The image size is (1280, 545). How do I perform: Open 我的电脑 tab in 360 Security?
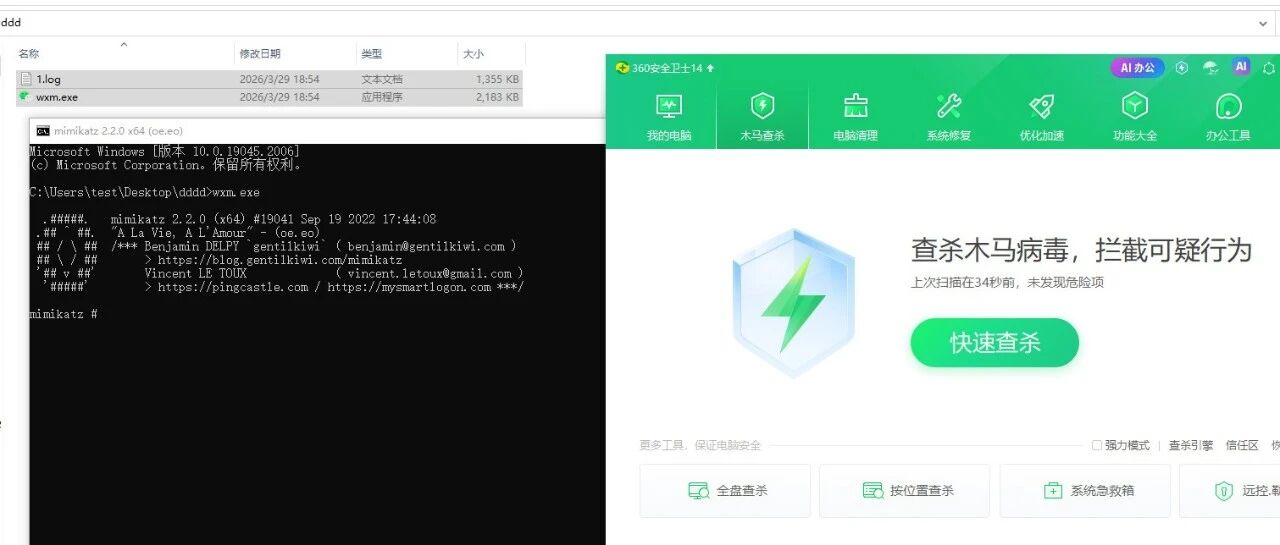click(669, 117)
